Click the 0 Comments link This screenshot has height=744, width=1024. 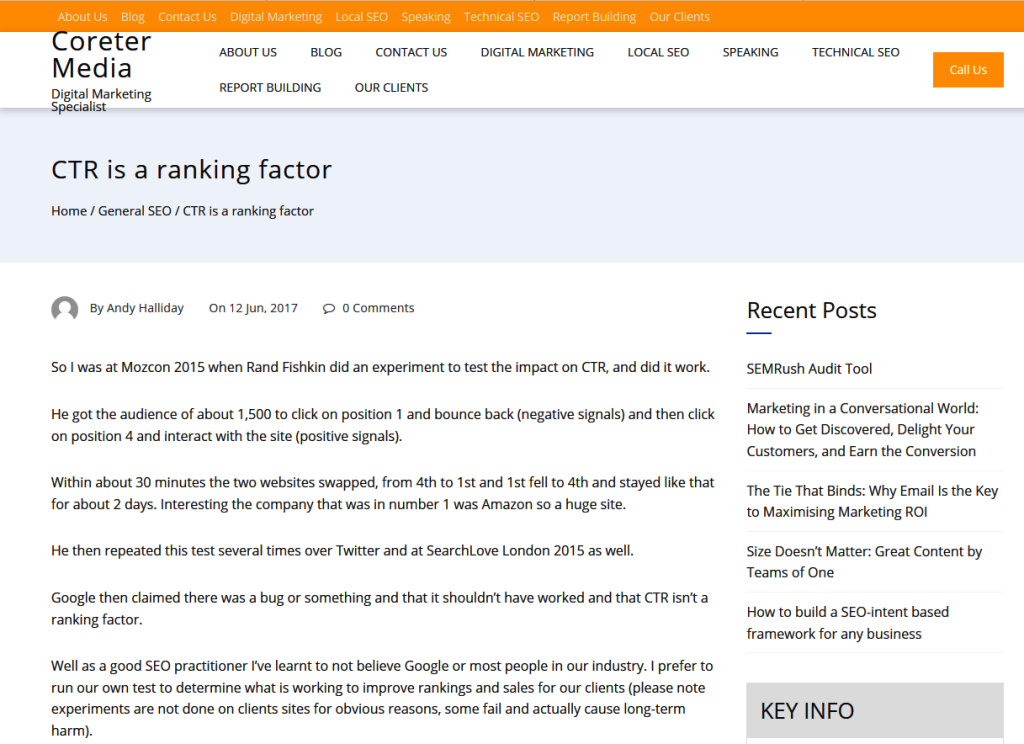(x=376, y=308)
